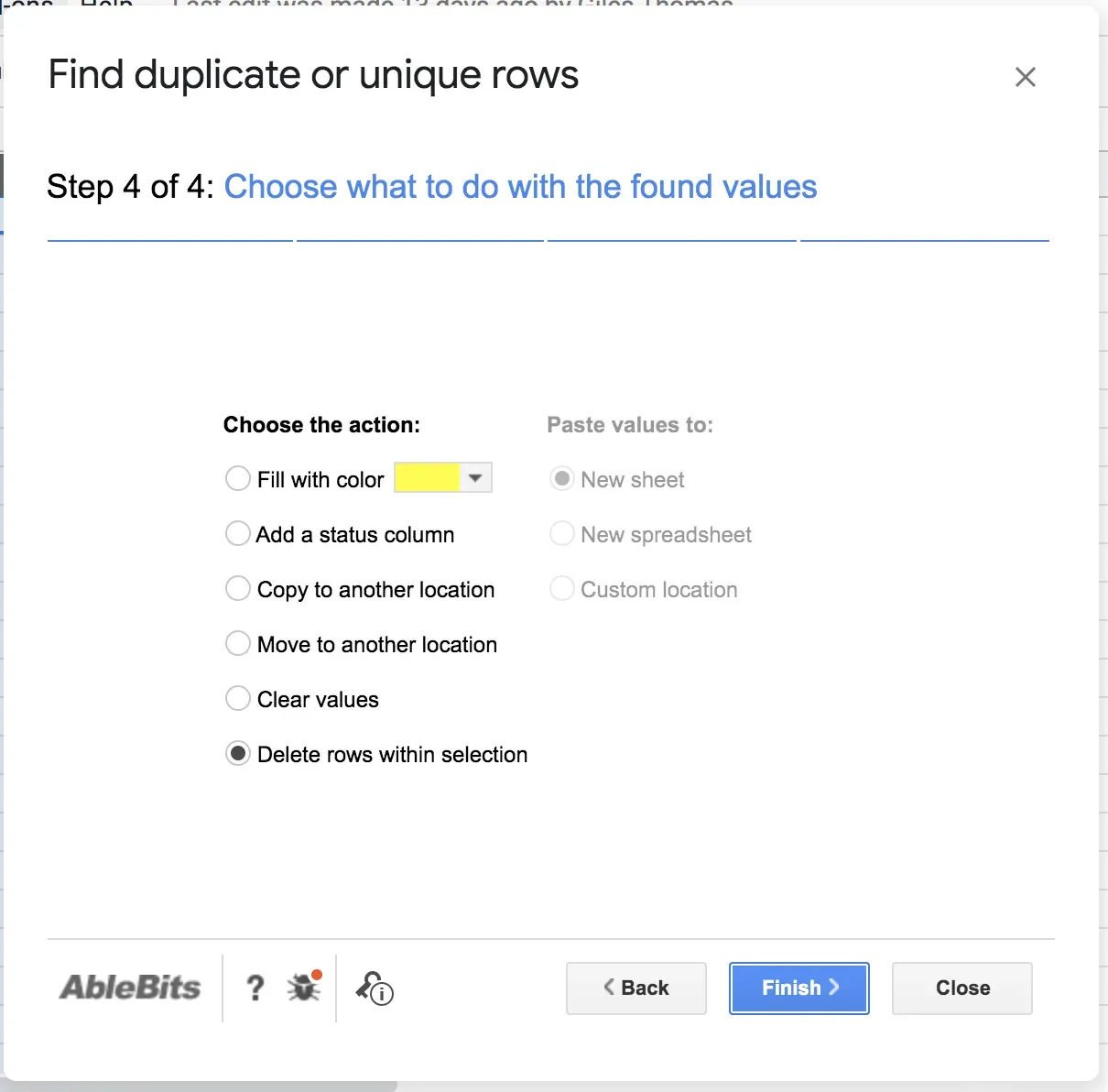The width and height of the screenshot is (1108, 1092).
Task: Click the yellow color swatch
Action: click(427, 478)
